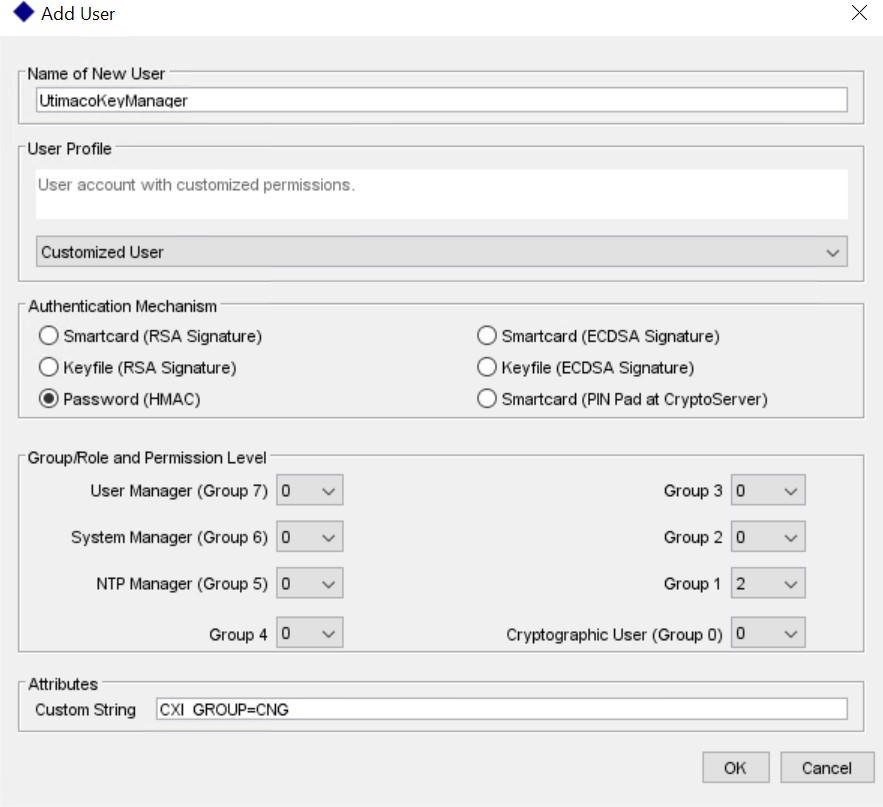
Task: Click the 'Custom String' label
Action: (86, 710)
